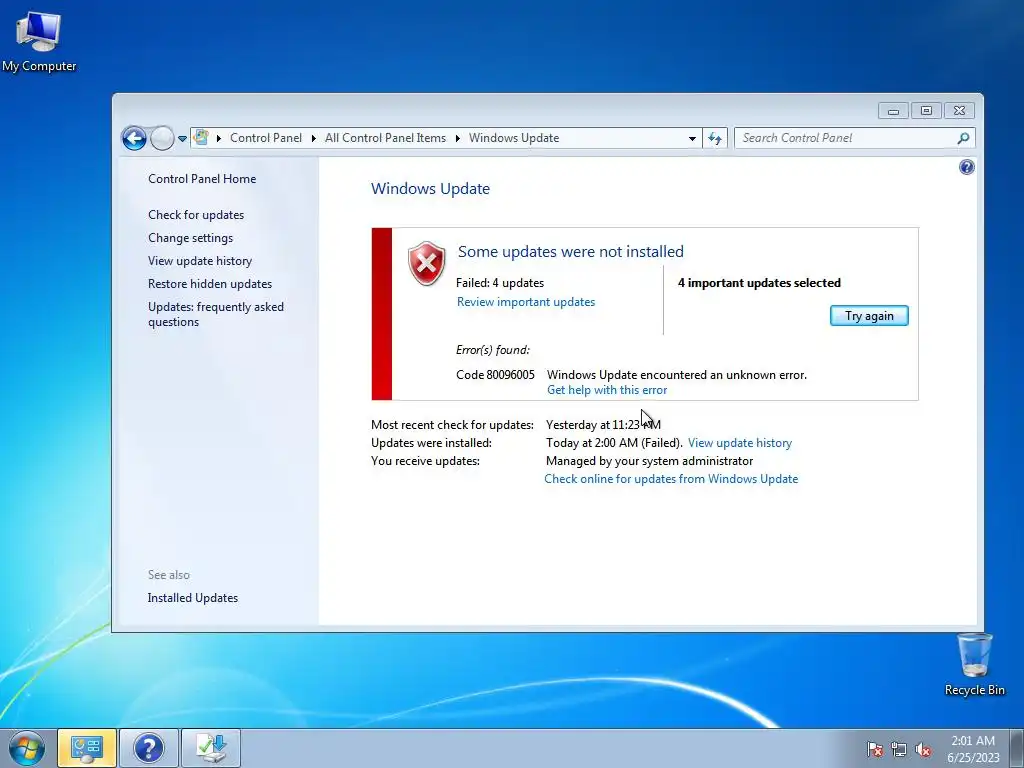1024x768 pixels.
Task: Expand the arrow before Control Panel breadcrumb
Action: point(218,138)
